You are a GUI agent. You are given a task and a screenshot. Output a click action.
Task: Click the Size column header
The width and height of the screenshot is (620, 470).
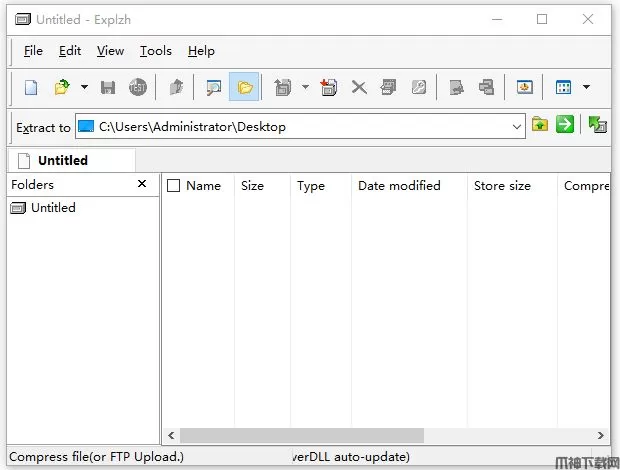pos(253,186)
